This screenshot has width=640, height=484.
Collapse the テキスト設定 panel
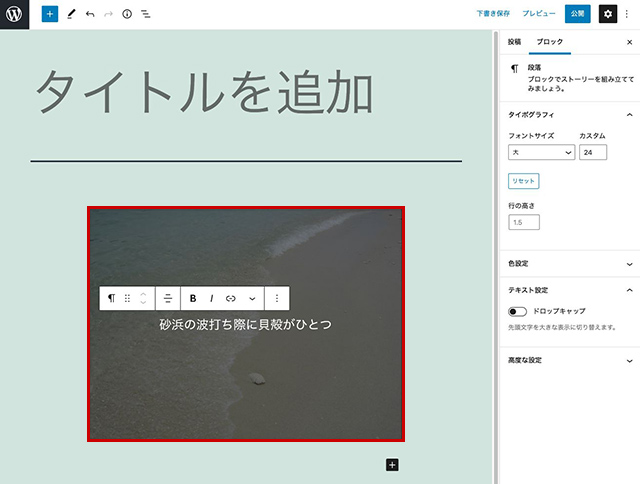tap(629, 290)
